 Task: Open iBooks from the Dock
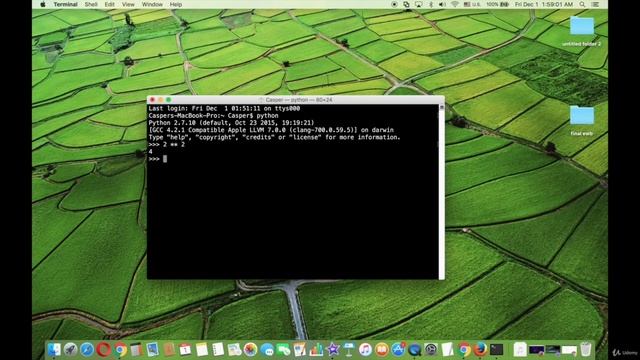382,349
